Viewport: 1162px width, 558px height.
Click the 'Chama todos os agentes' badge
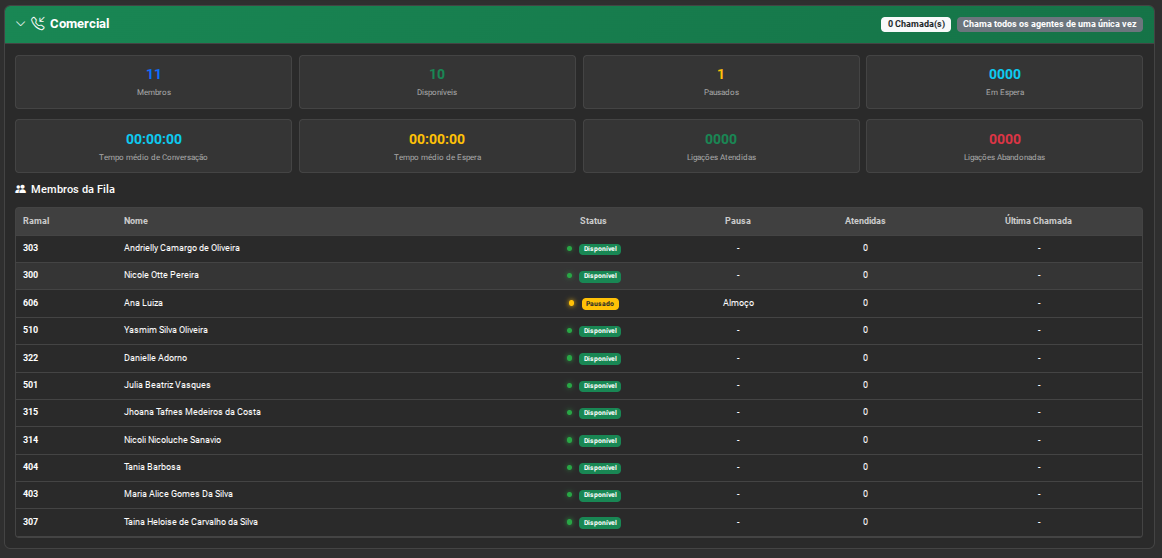pos(1049,24)
